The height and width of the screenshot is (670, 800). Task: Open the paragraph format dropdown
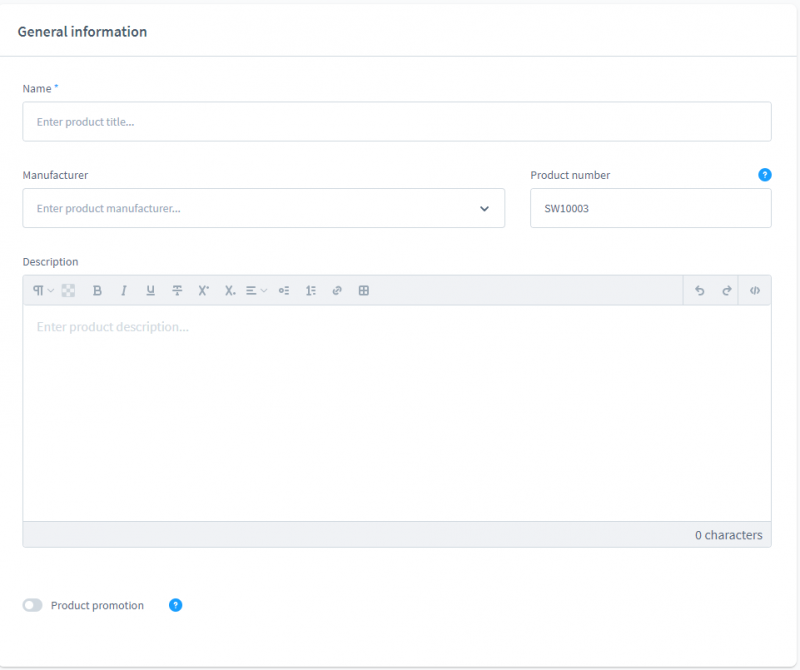pos(40,290)
